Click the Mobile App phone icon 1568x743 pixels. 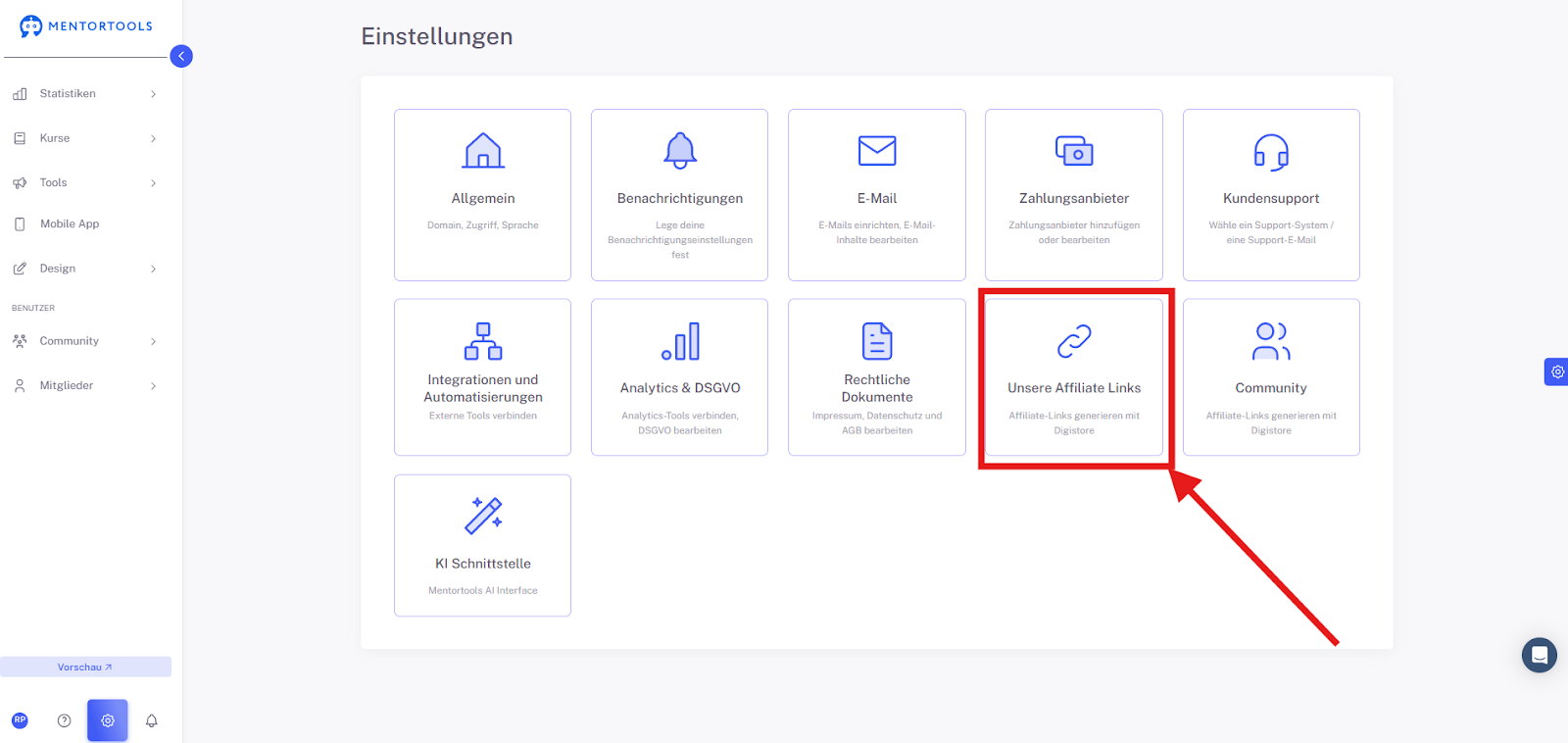[x=20, y=224]
